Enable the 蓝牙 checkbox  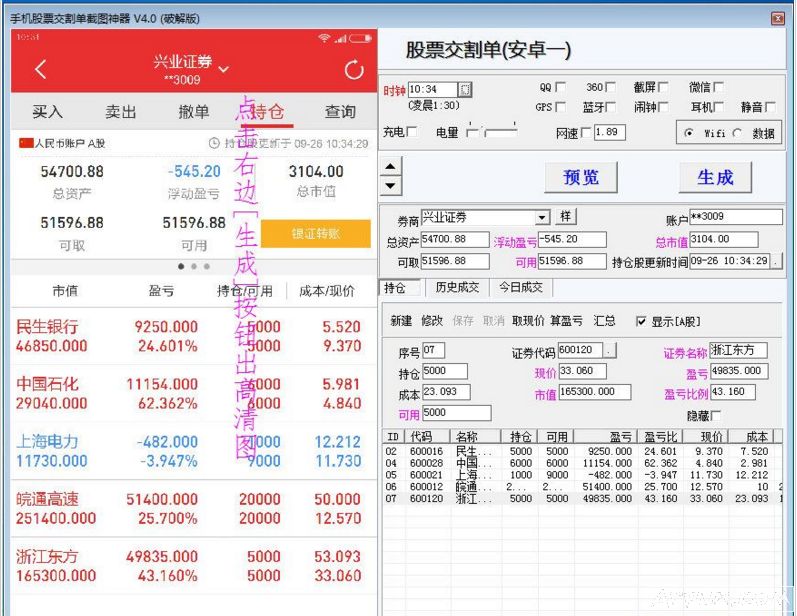pos(610,107)
